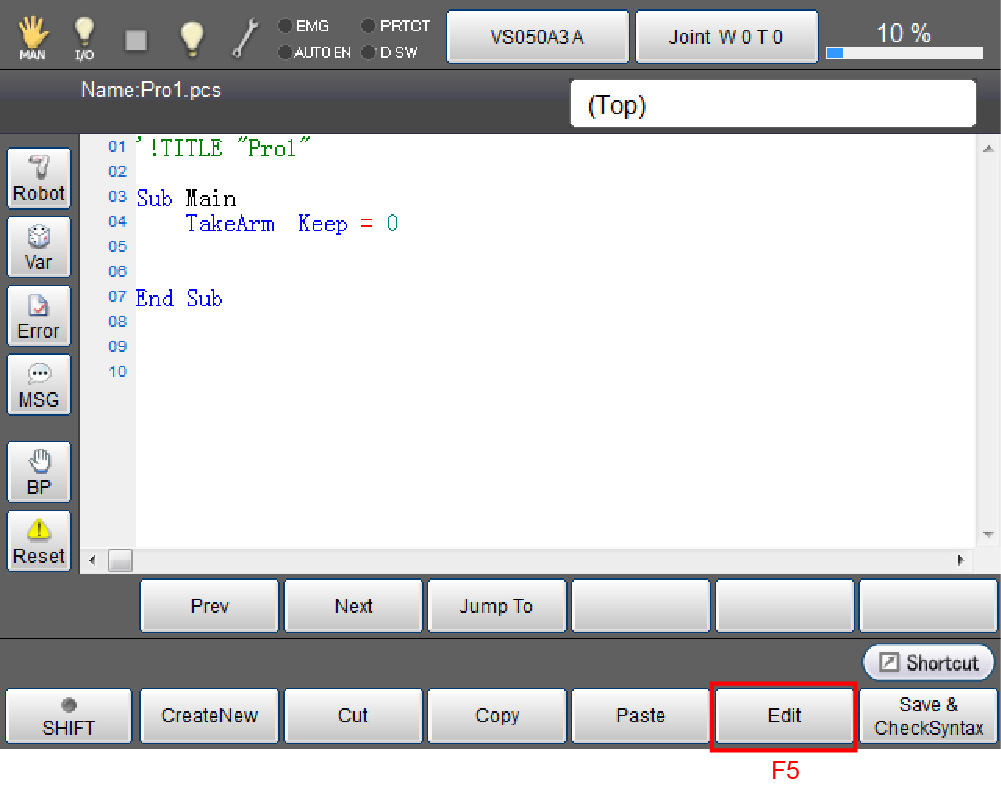
Task: Click Save & CheckSyntax button
Action: [929, 716]
